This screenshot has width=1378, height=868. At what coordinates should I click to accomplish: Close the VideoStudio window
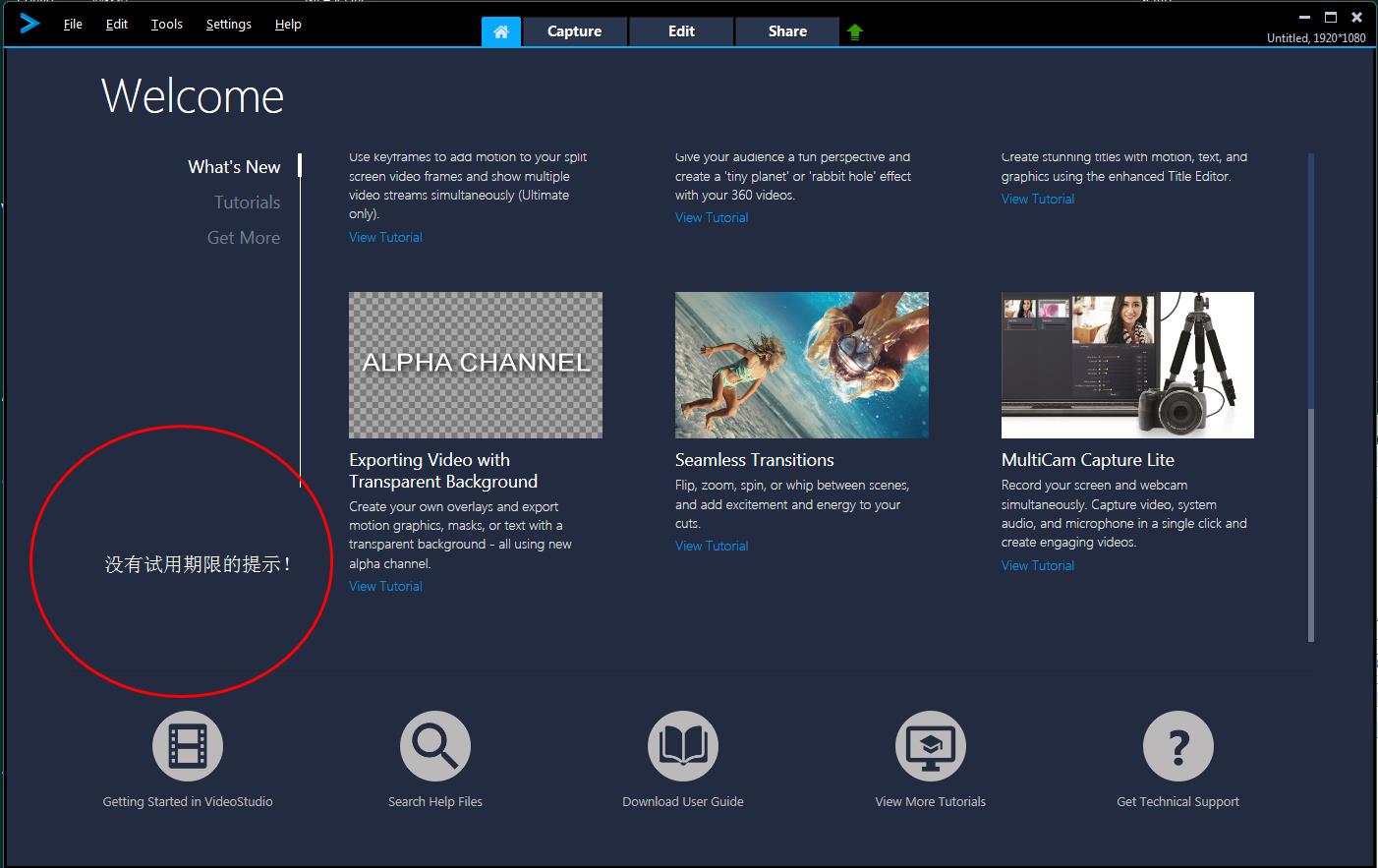click(x=1356, y=17)
